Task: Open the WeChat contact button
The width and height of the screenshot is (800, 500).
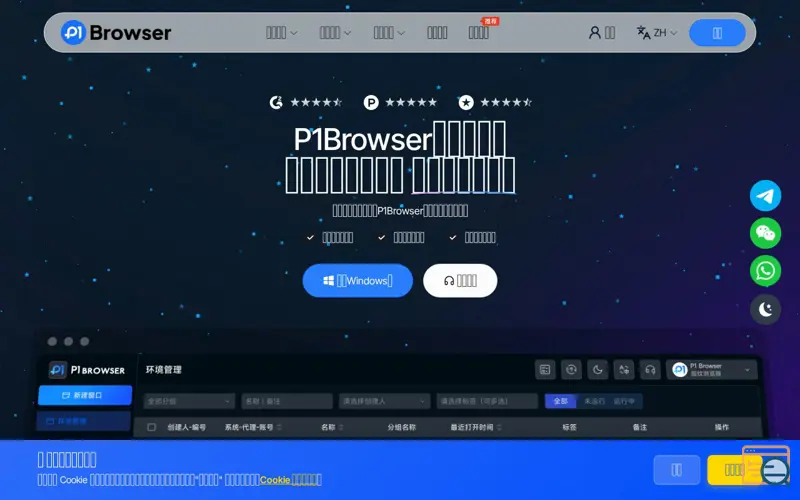Action: 765,233
